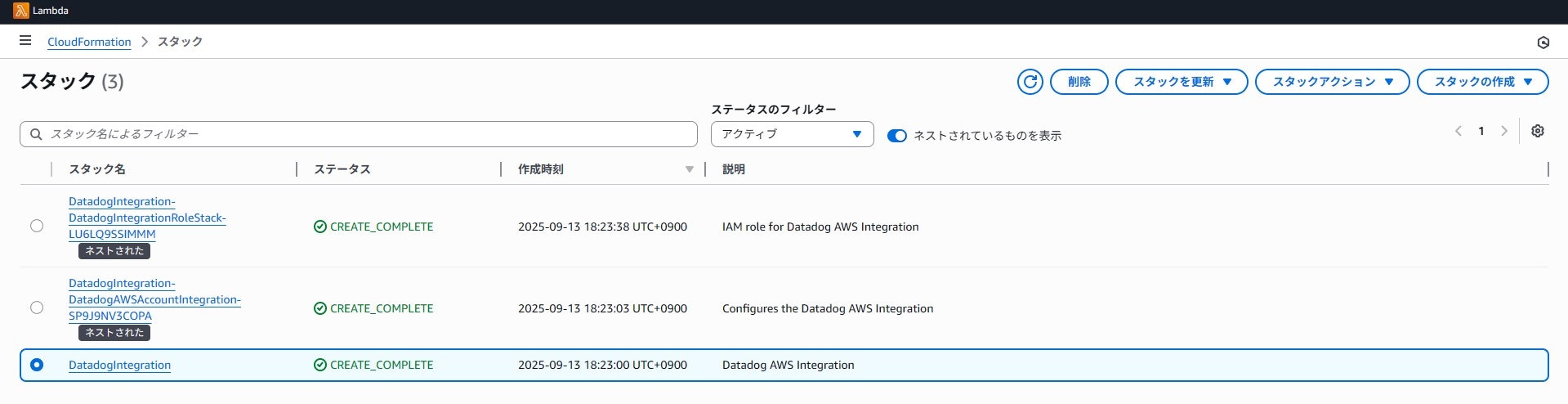The image size is (1568, 404).
Task: Click the timestamp 2025-09-13 18:23:03
Action: pyautogui.click(x=602, y=308)
